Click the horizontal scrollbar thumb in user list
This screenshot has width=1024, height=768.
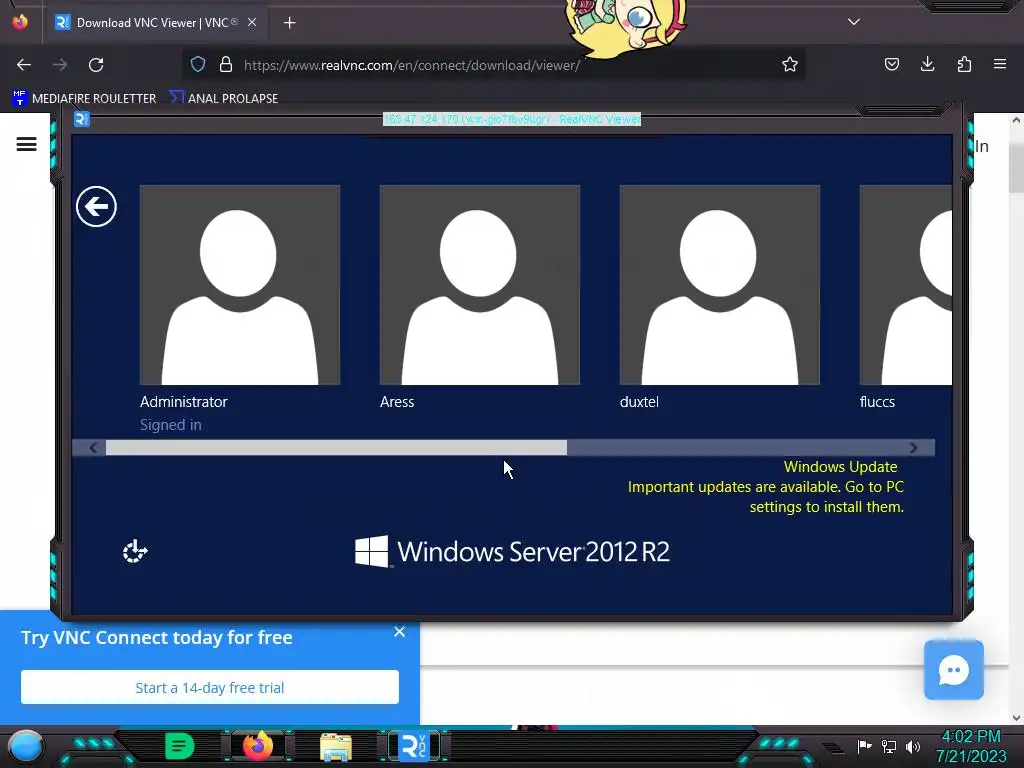tap(336, 447)
